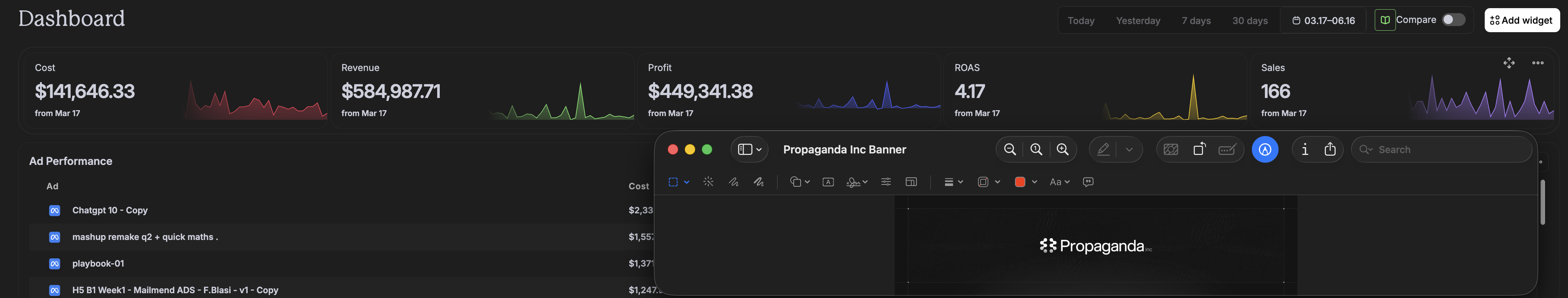Open the Shape Style line thickness dropdown
The width and height of the screenshot is (1568, 298).
coord(953,182)
